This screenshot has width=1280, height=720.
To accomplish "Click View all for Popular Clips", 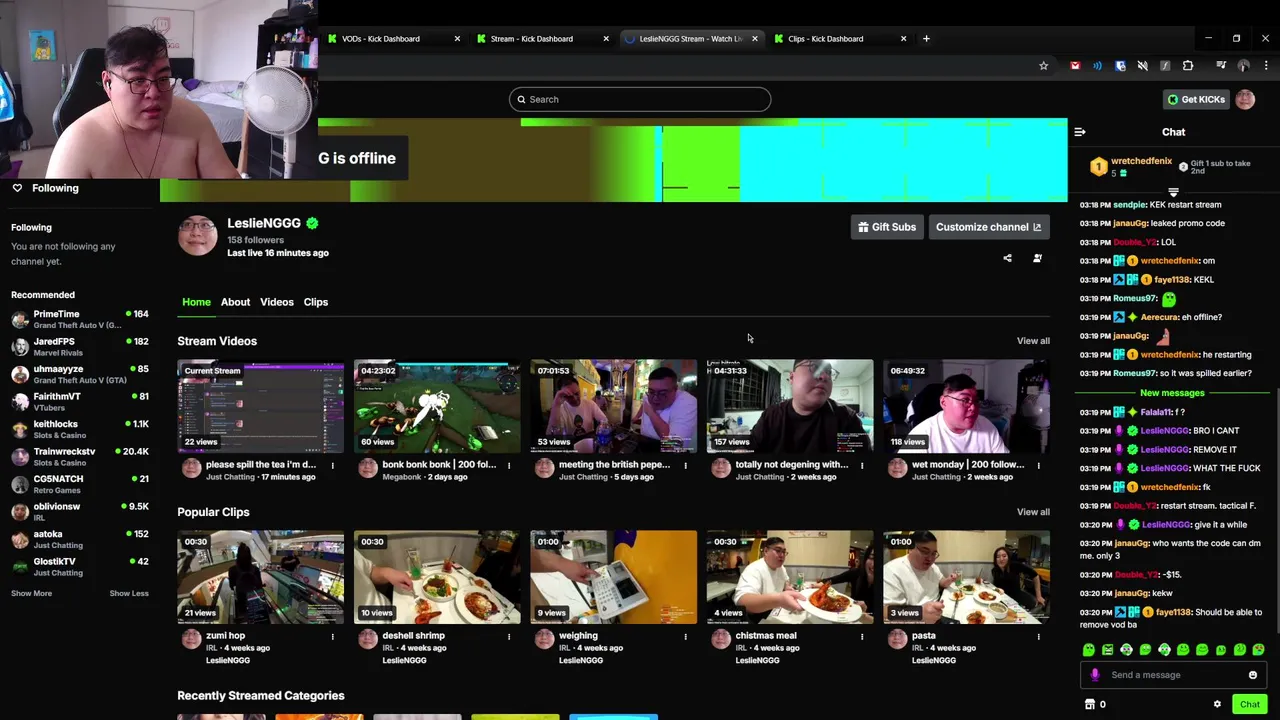I will 1033,512.
